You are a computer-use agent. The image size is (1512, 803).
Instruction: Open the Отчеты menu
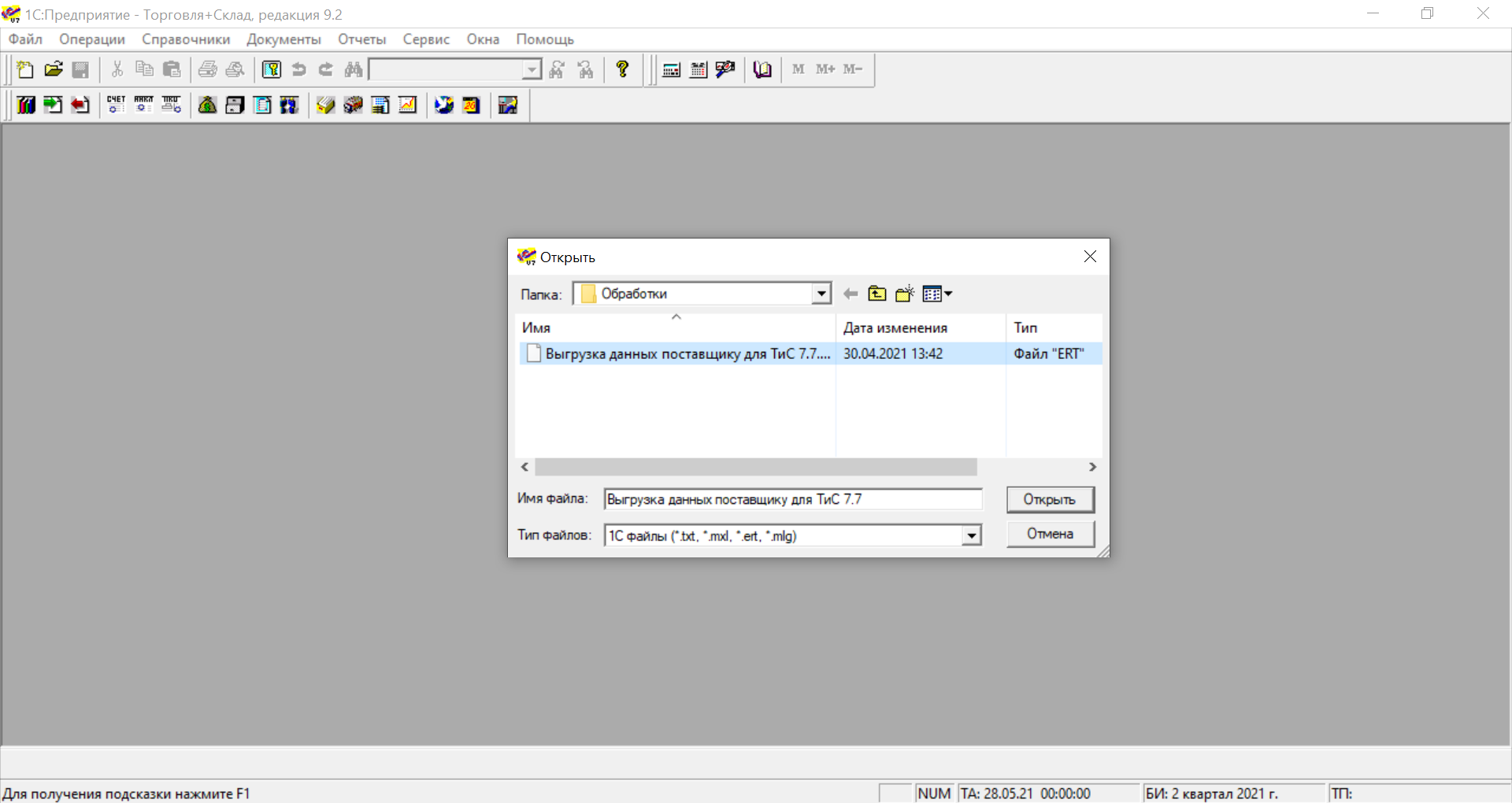coord(362,39)
